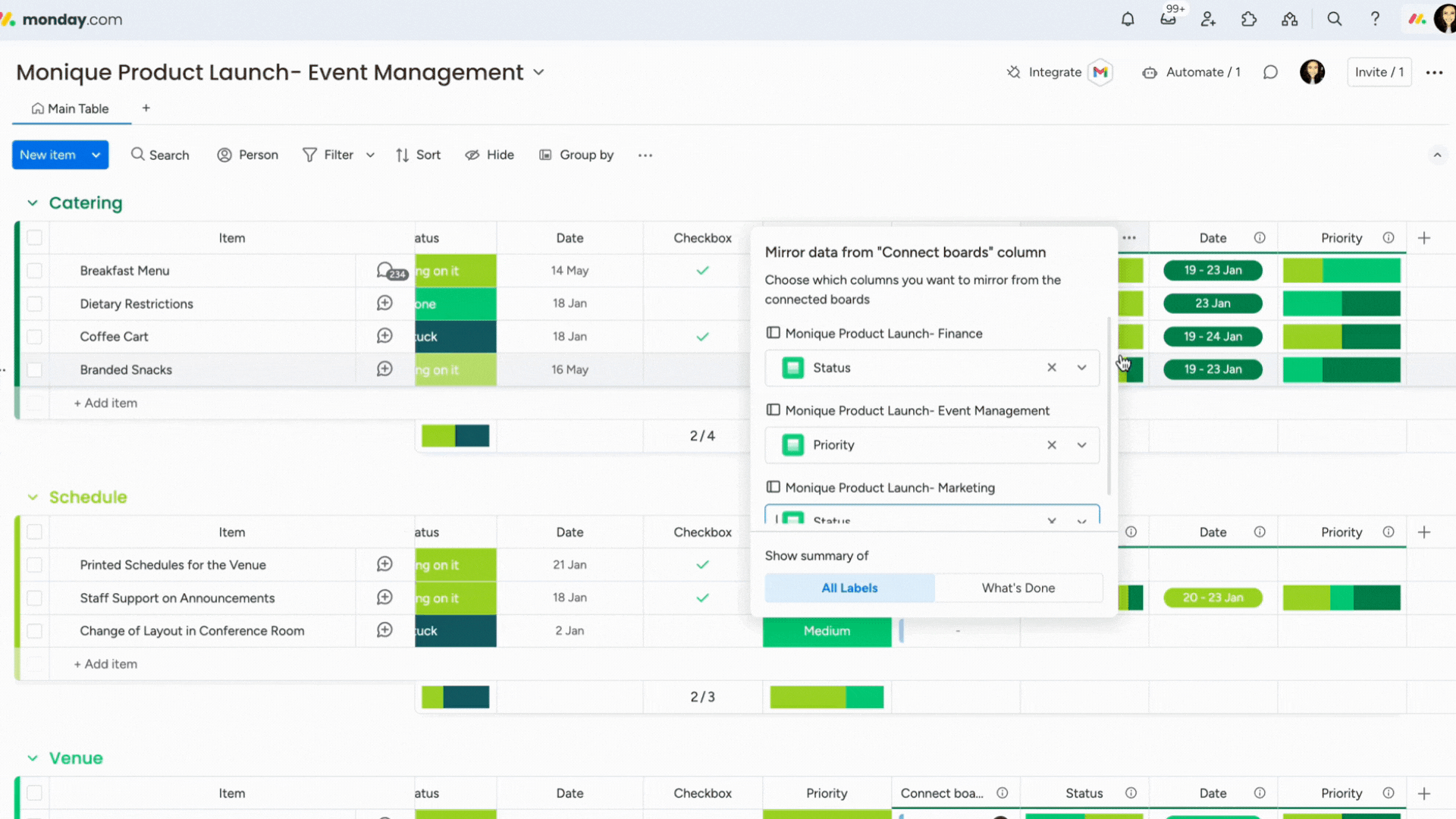The height and width of the screenshot is (819, 1456).
Task: Collapse the Catering group
Action: tap(33, 203)
